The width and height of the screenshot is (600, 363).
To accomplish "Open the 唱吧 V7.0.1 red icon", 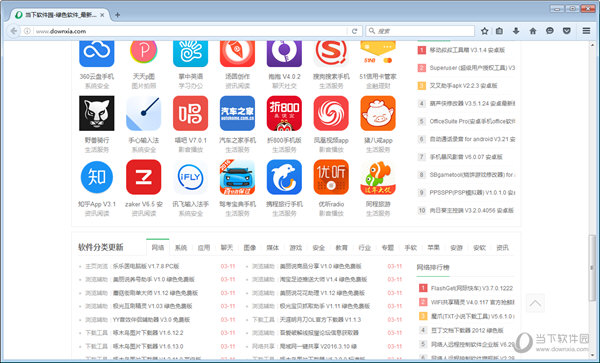I will tap(190, 113).
